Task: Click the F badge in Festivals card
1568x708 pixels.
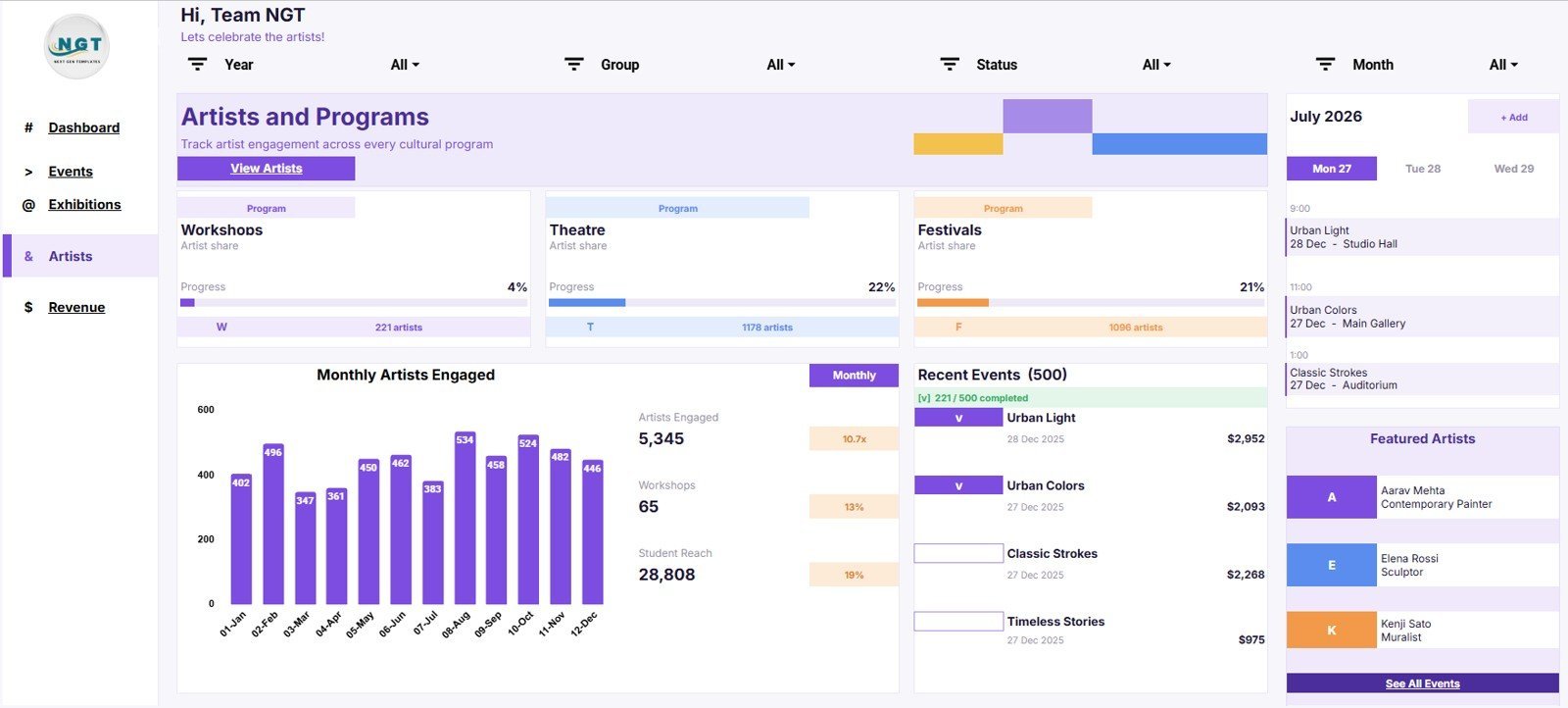Action: (x=958, y=328)
